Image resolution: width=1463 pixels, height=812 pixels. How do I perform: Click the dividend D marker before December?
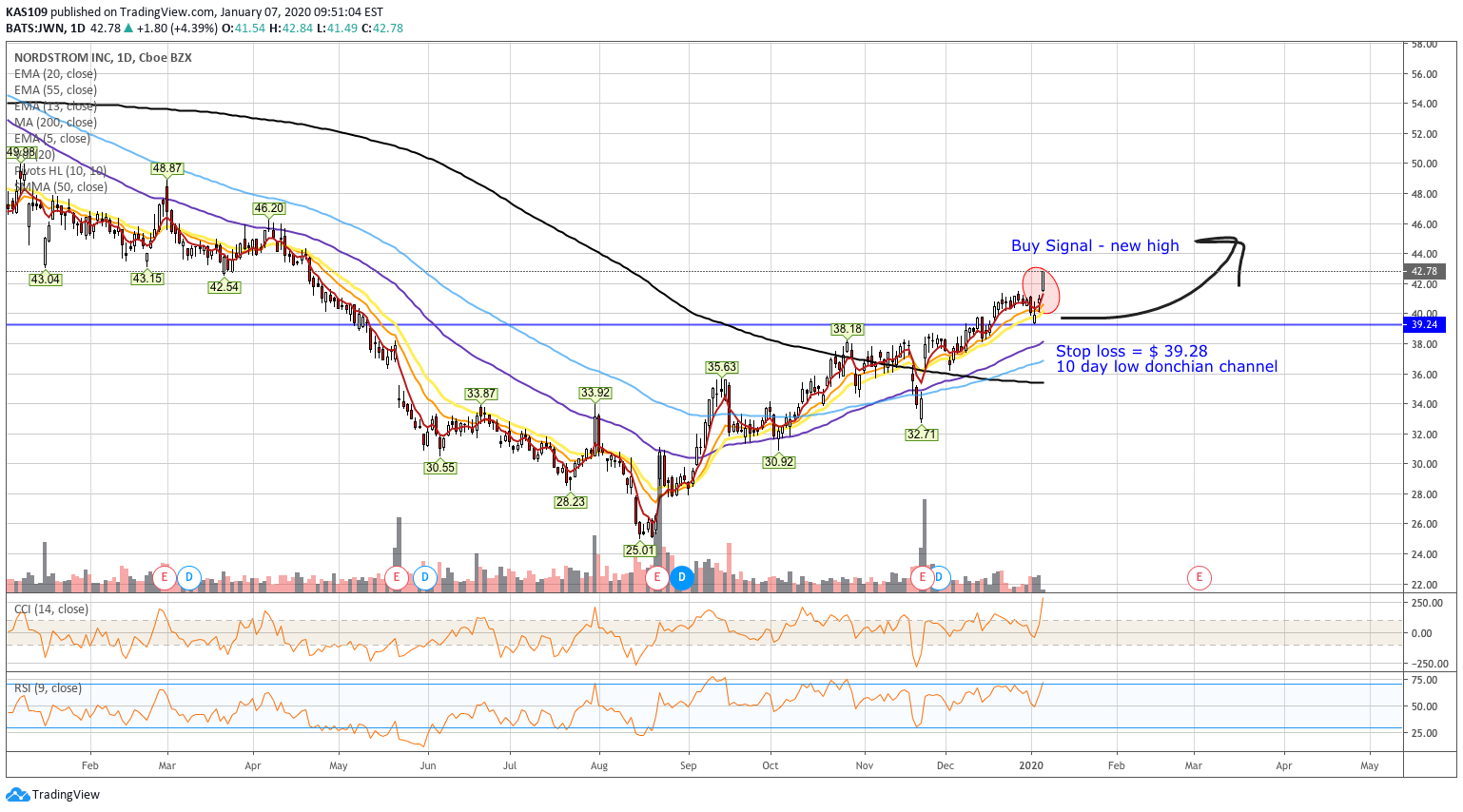coord(940,577)
